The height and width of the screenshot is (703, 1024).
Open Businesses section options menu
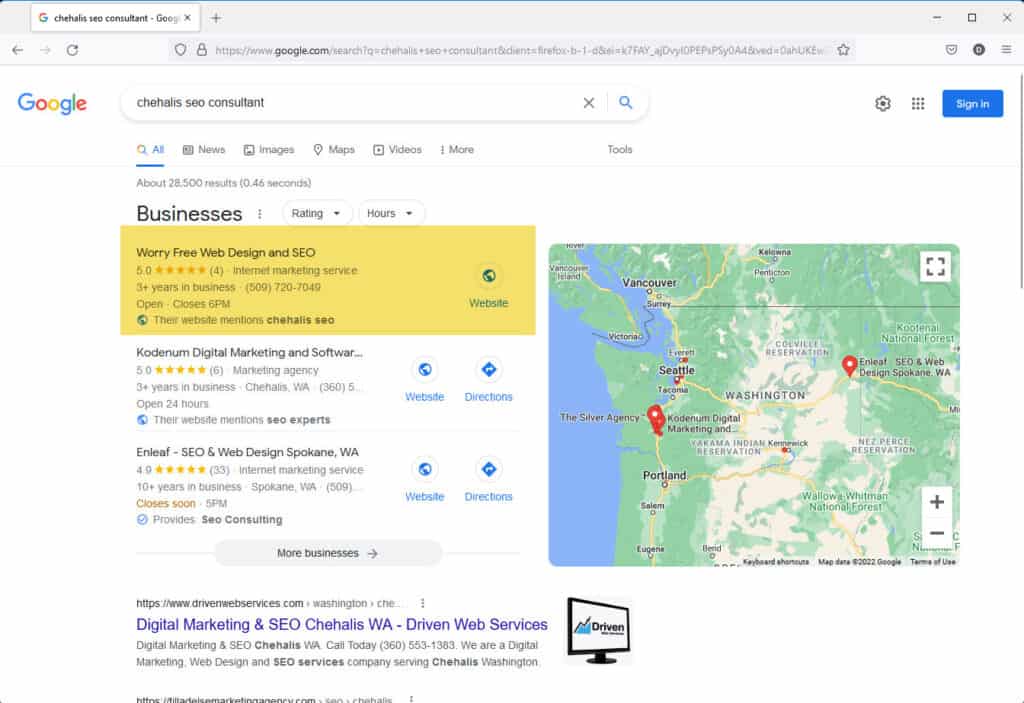click(260, 214)
